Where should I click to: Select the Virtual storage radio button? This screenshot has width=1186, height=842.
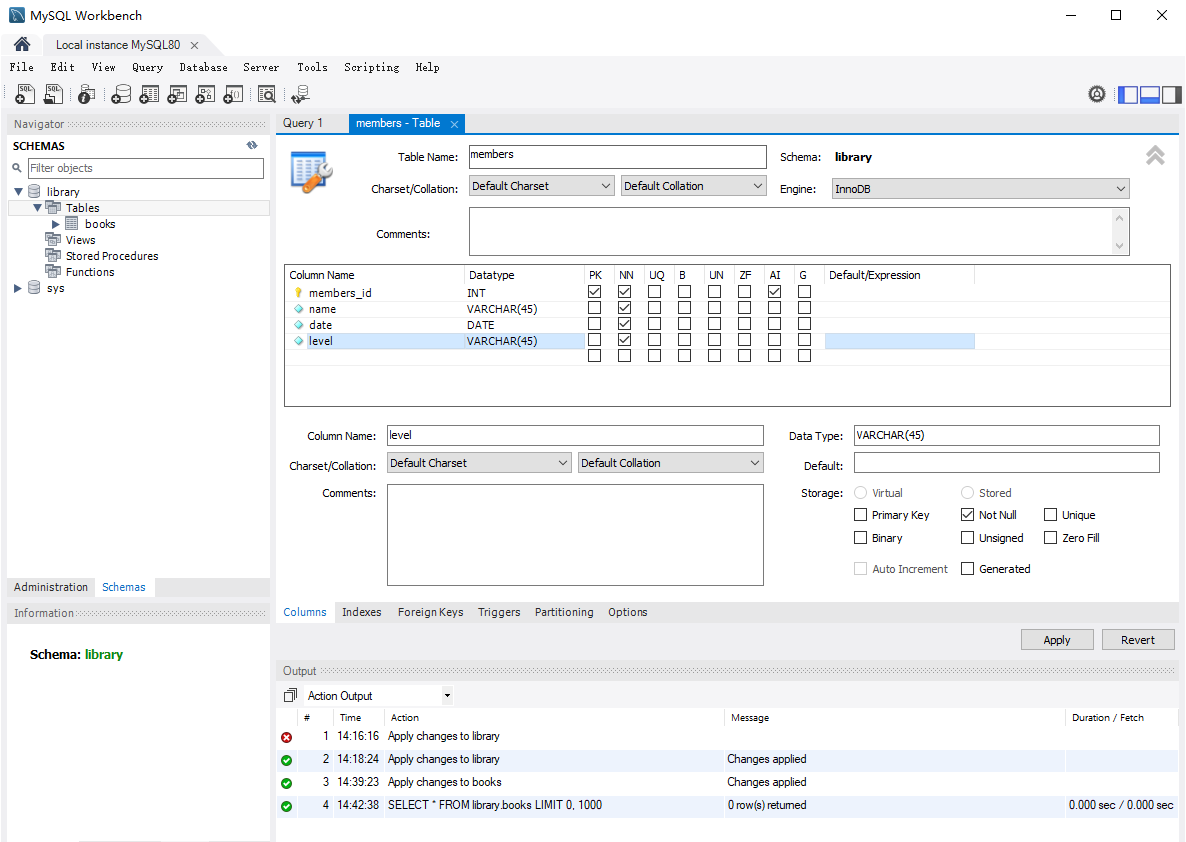(860, 492)
